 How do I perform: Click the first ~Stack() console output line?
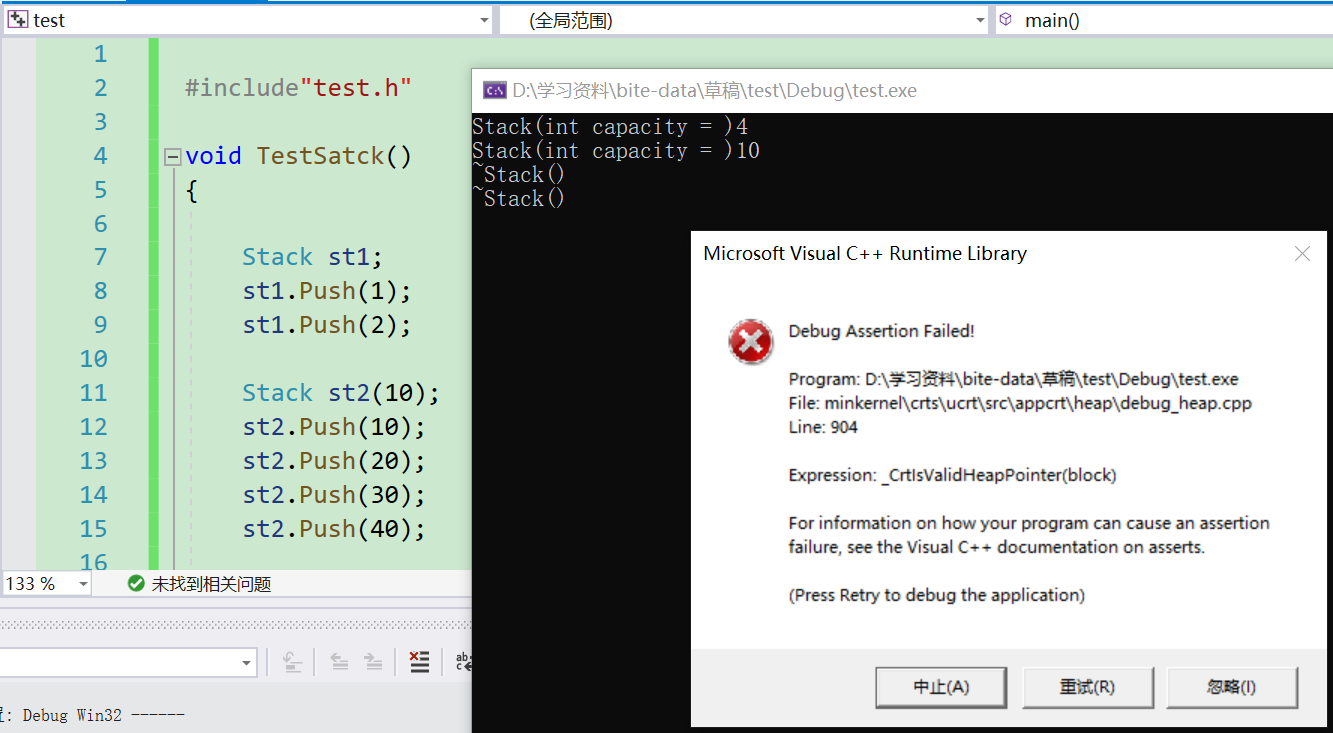pos(519,175)
